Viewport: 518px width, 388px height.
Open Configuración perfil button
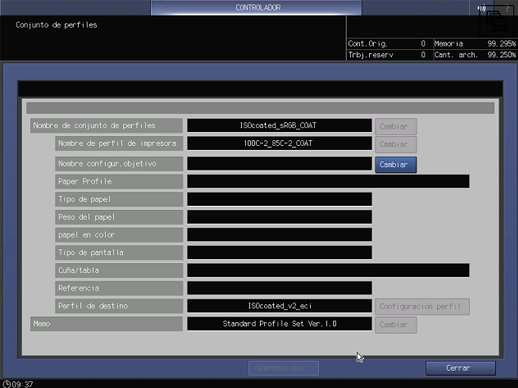tap(422, 307)
